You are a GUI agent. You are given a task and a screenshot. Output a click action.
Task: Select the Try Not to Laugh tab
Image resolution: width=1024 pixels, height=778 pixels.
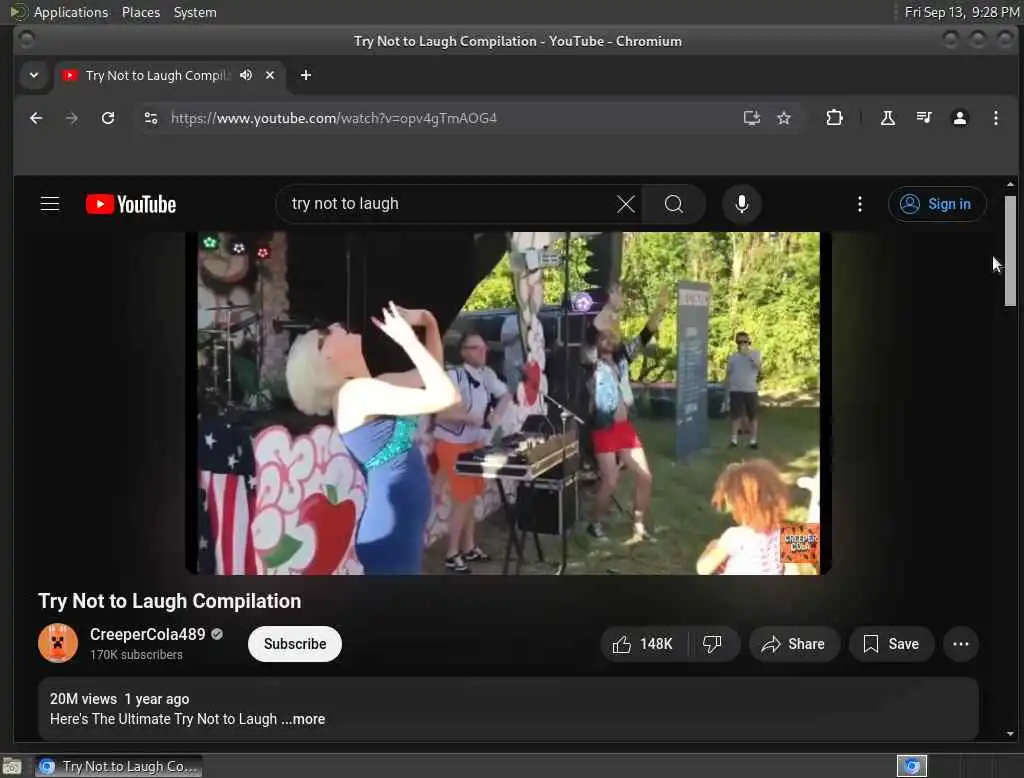click(157, 75)
